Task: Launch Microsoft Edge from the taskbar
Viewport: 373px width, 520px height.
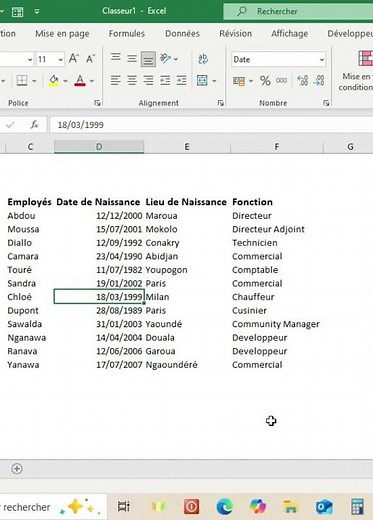Action: point(224,507)
